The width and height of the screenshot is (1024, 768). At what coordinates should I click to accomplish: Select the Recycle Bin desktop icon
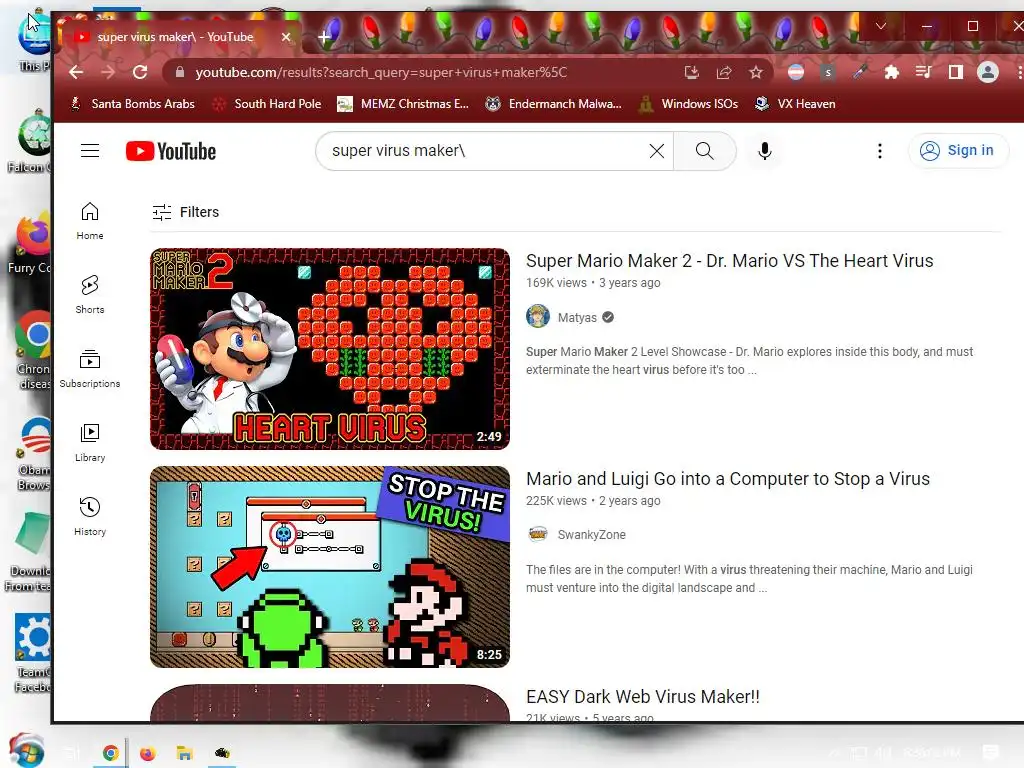coord(32,142)
